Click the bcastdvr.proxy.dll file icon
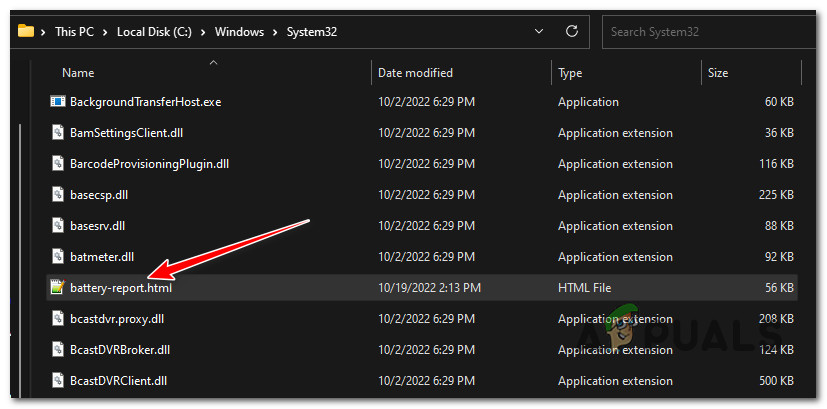This screenshot has height=409, width=827. pyautogui.click(x=57, y=319)
